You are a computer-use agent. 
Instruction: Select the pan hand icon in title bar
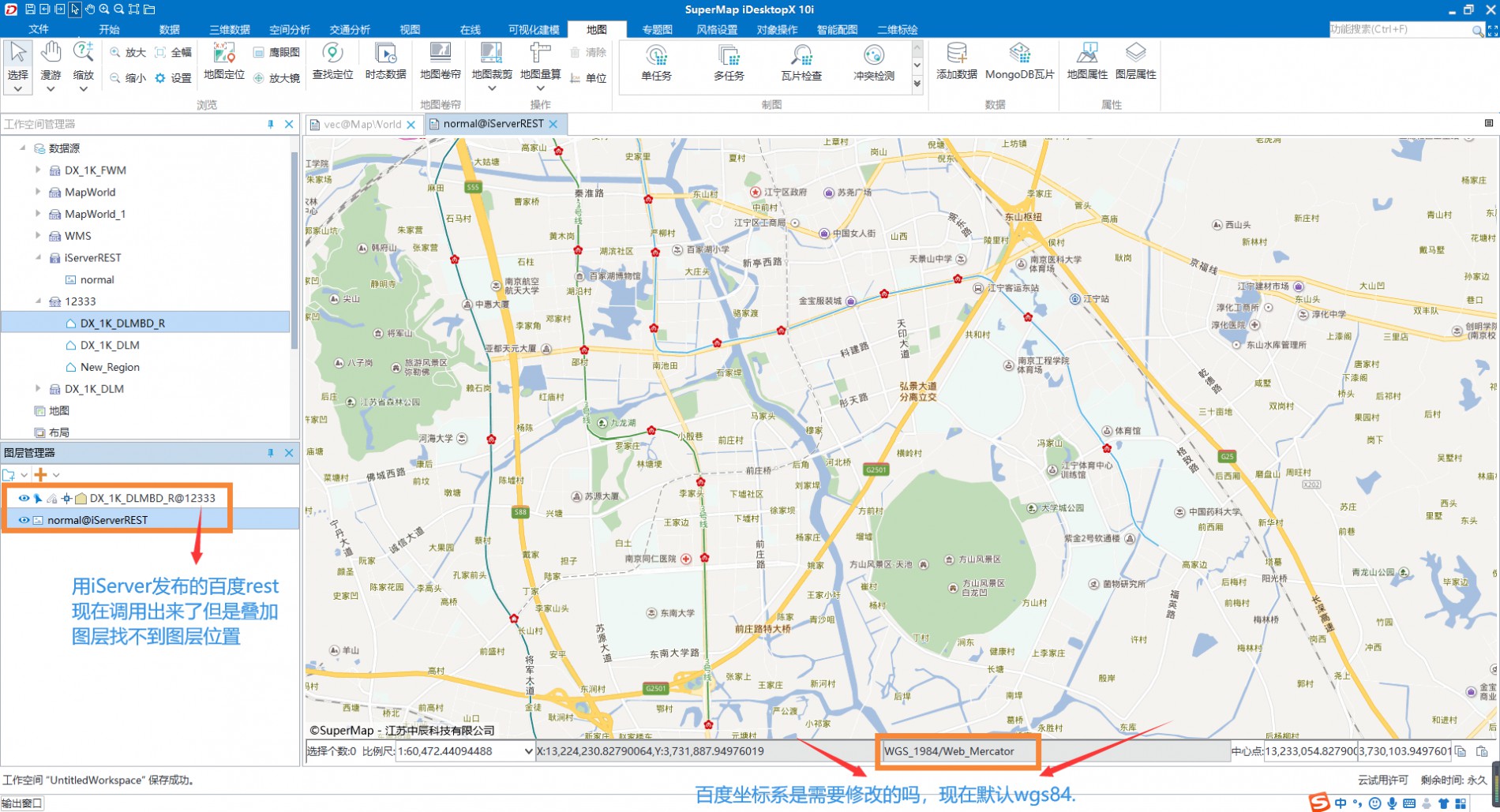[x=89, y=9]
